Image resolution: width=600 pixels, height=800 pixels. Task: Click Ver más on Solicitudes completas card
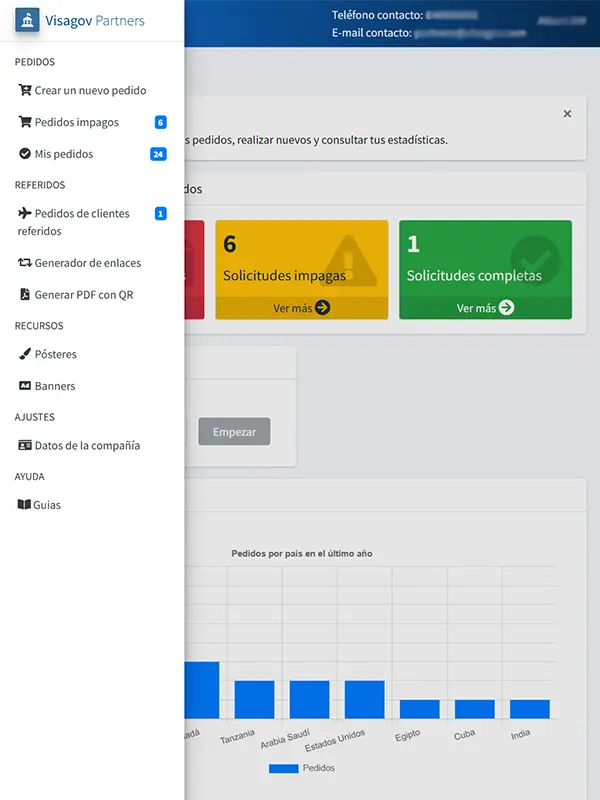point(476,308)
